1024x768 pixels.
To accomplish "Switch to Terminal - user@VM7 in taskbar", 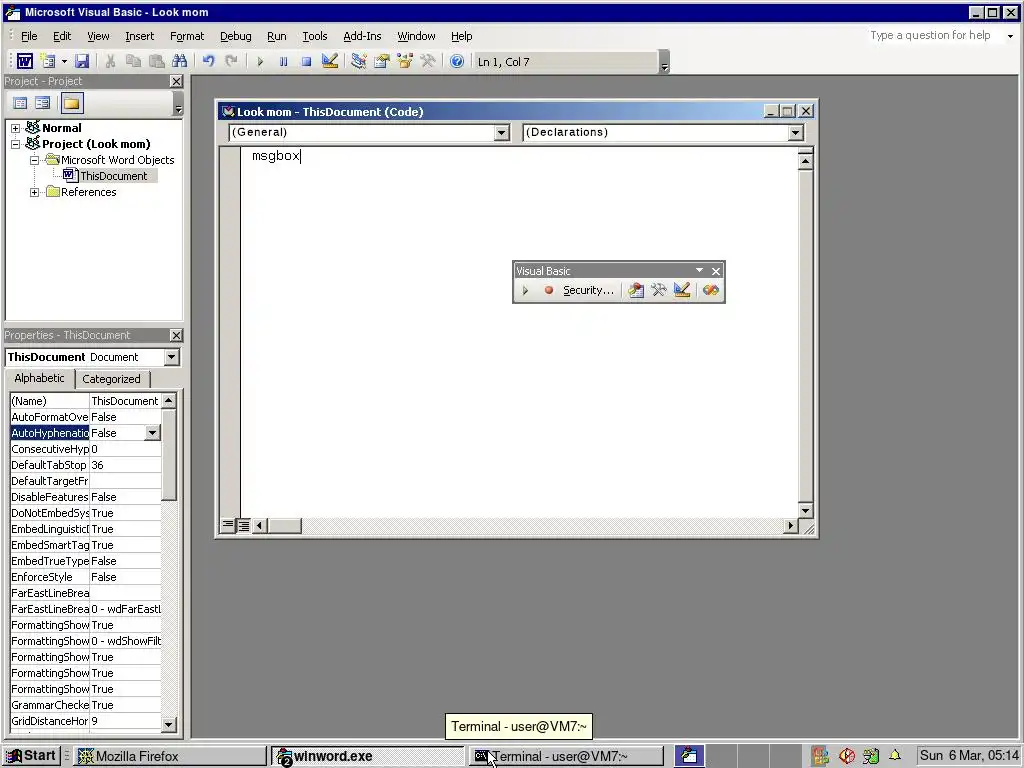I will tap(566, 756).
